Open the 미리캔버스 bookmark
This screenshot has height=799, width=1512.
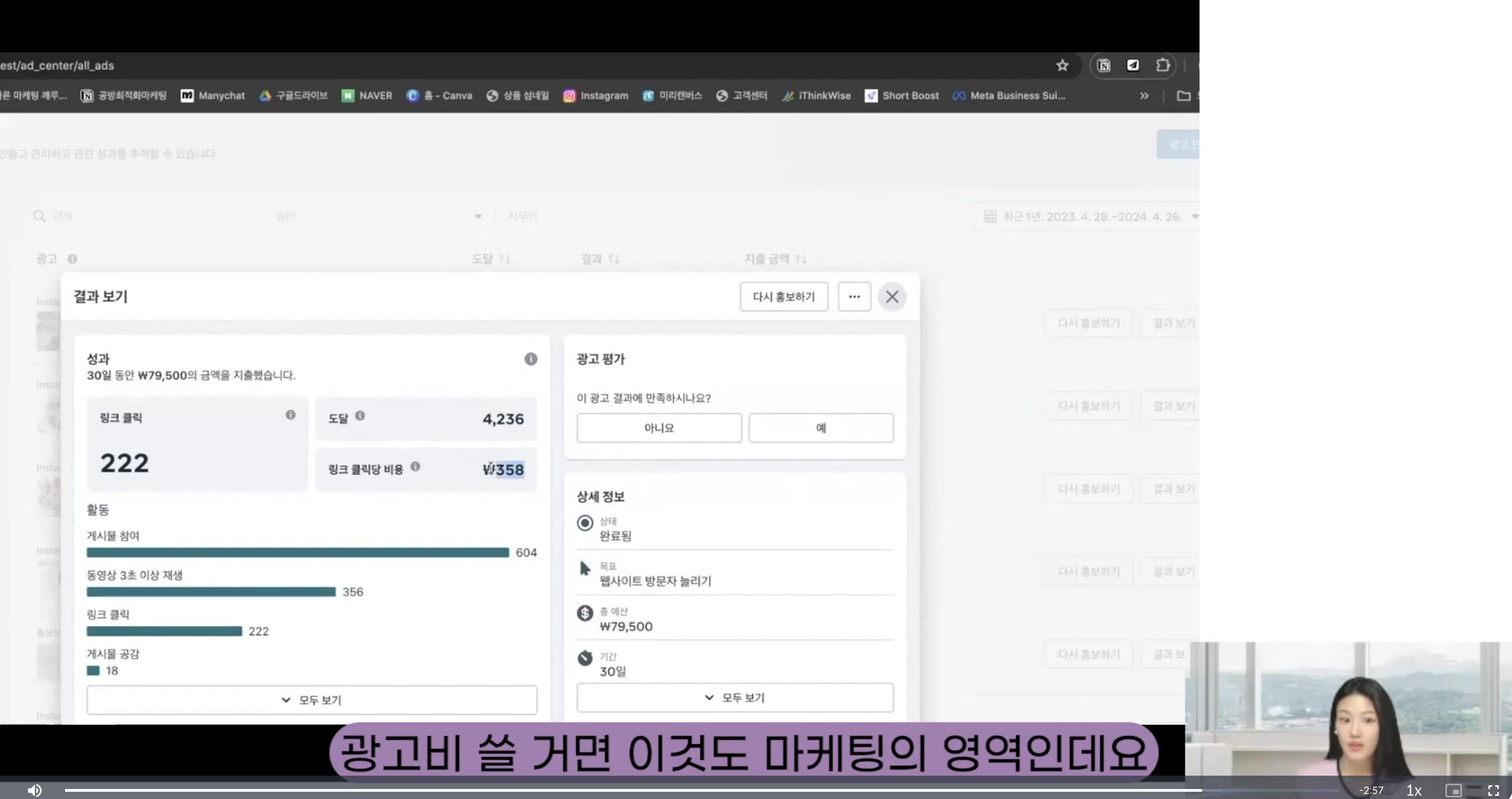point(672,96)
